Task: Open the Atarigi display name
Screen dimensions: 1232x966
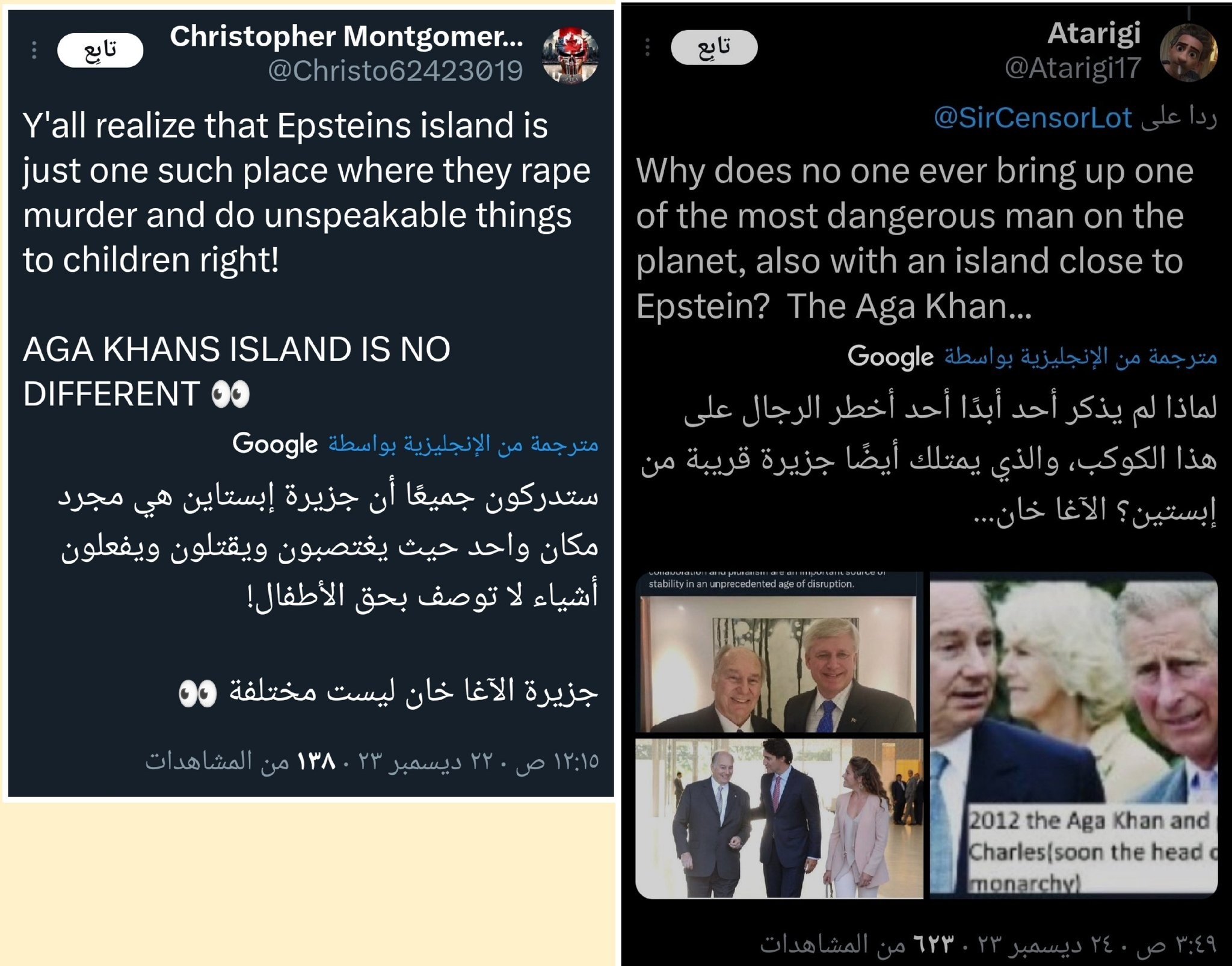Action: click(x=1094, y=33)
